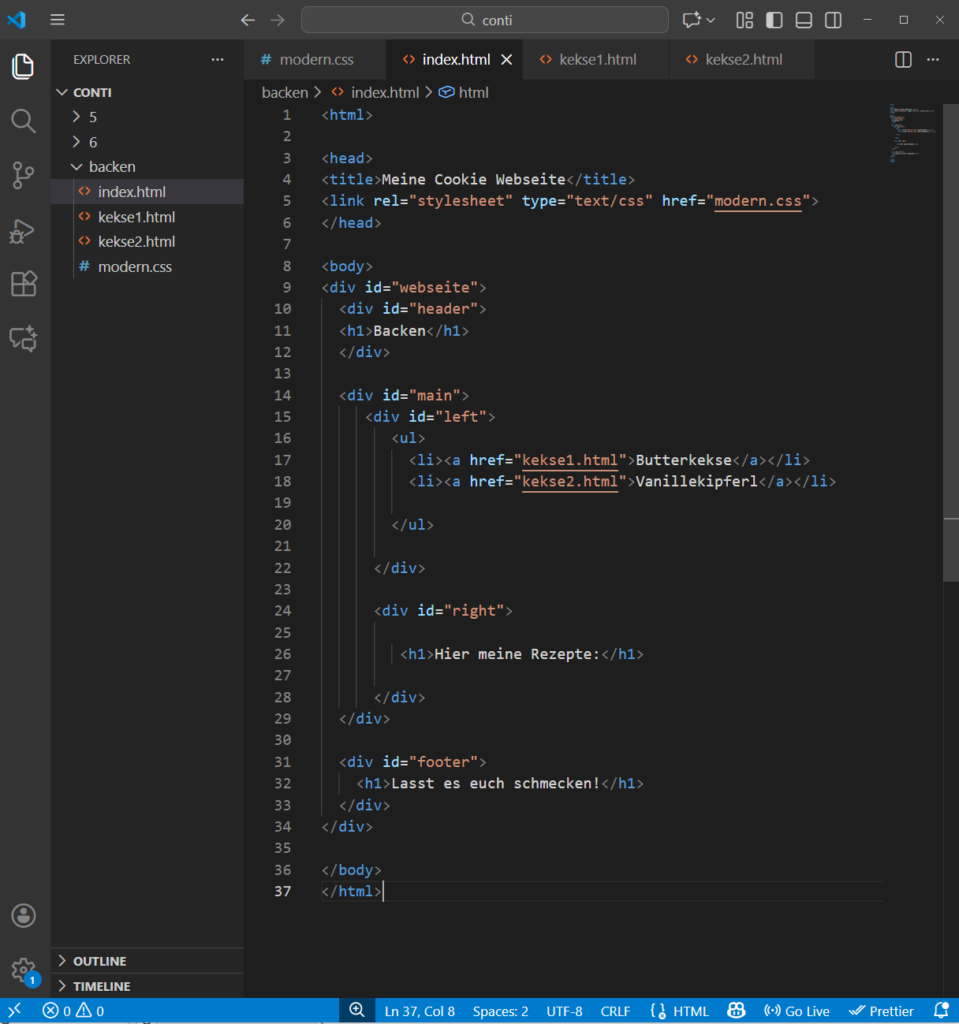Start the Go Live server
This screenshot has height=1024, width=959.
tap(797, 1011)
